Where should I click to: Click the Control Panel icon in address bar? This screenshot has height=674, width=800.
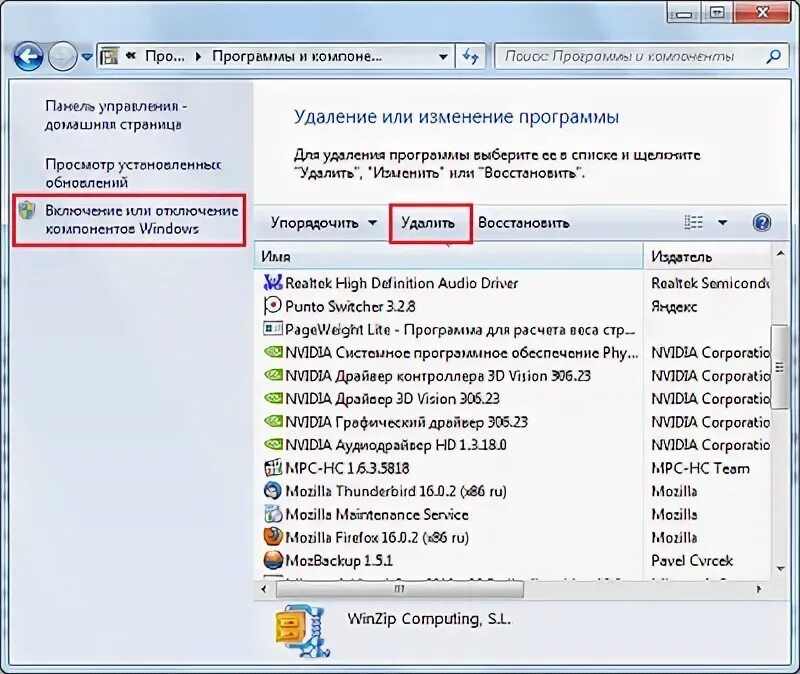[109, 56]
